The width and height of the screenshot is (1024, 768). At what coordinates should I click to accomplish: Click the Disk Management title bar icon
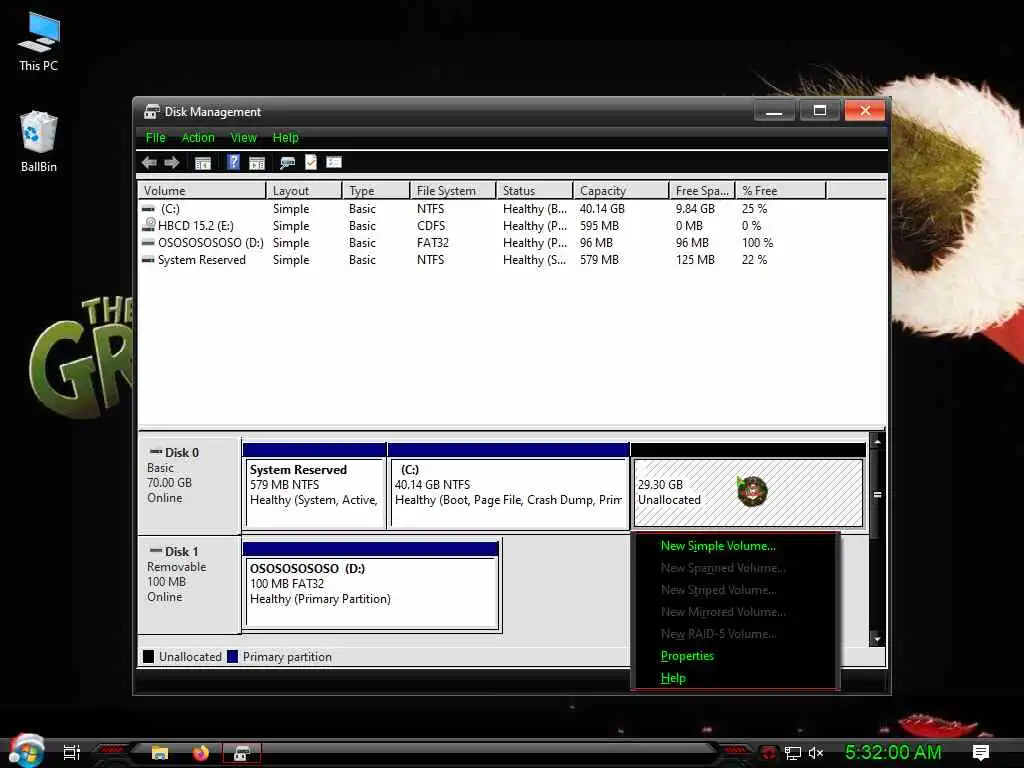tap(152, 112)
